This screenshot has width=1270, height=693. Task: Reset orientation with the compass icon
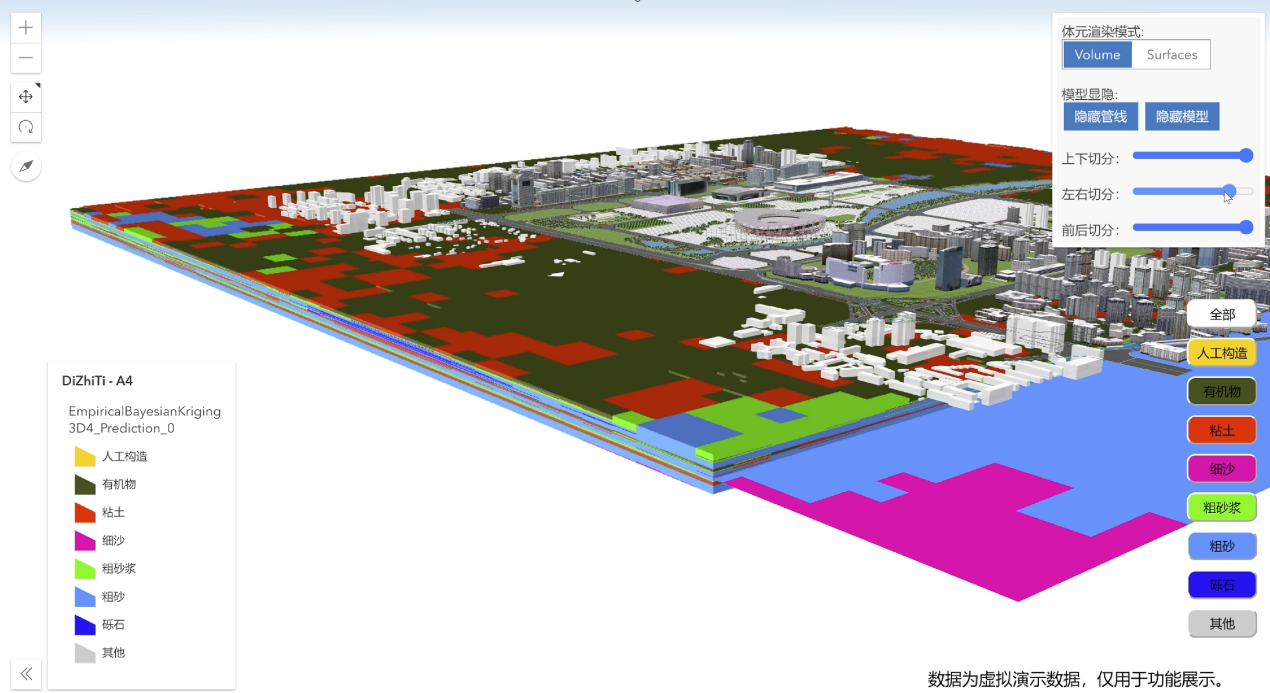coord(26,166)
